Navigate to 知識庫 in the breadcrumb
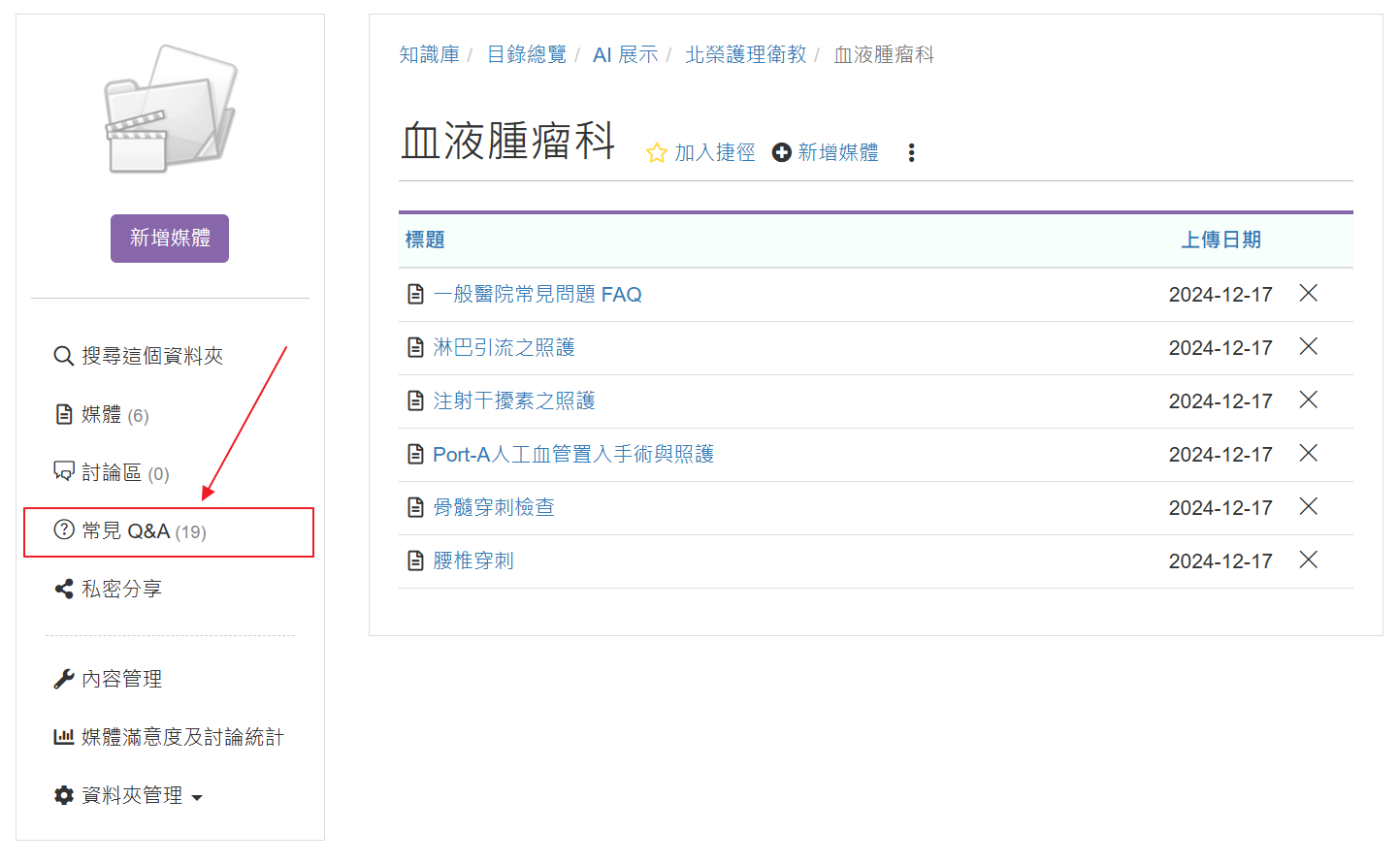Image resolution: width=1400 pixels, height=864 pixels. [428, 54]
